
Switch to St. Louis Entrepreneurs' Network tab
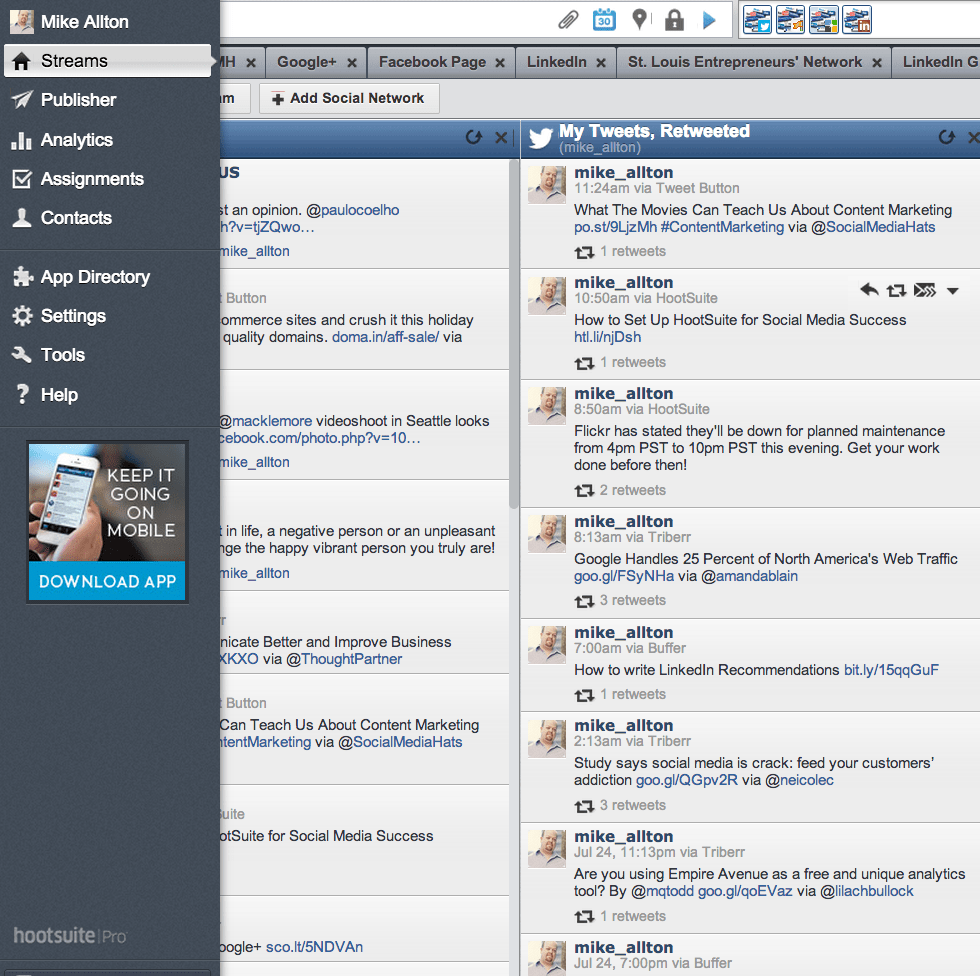744,62
